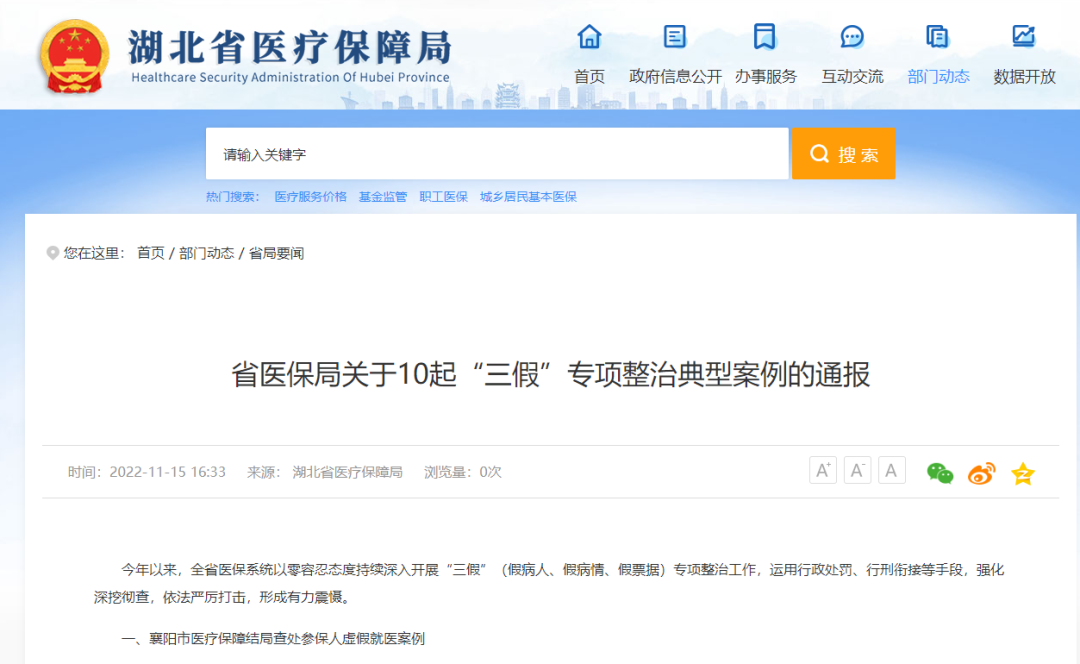Increase article font size with A+
The height and width of the screenshot is (664, 1080).
pyautogui.click(x=822, y=469)
